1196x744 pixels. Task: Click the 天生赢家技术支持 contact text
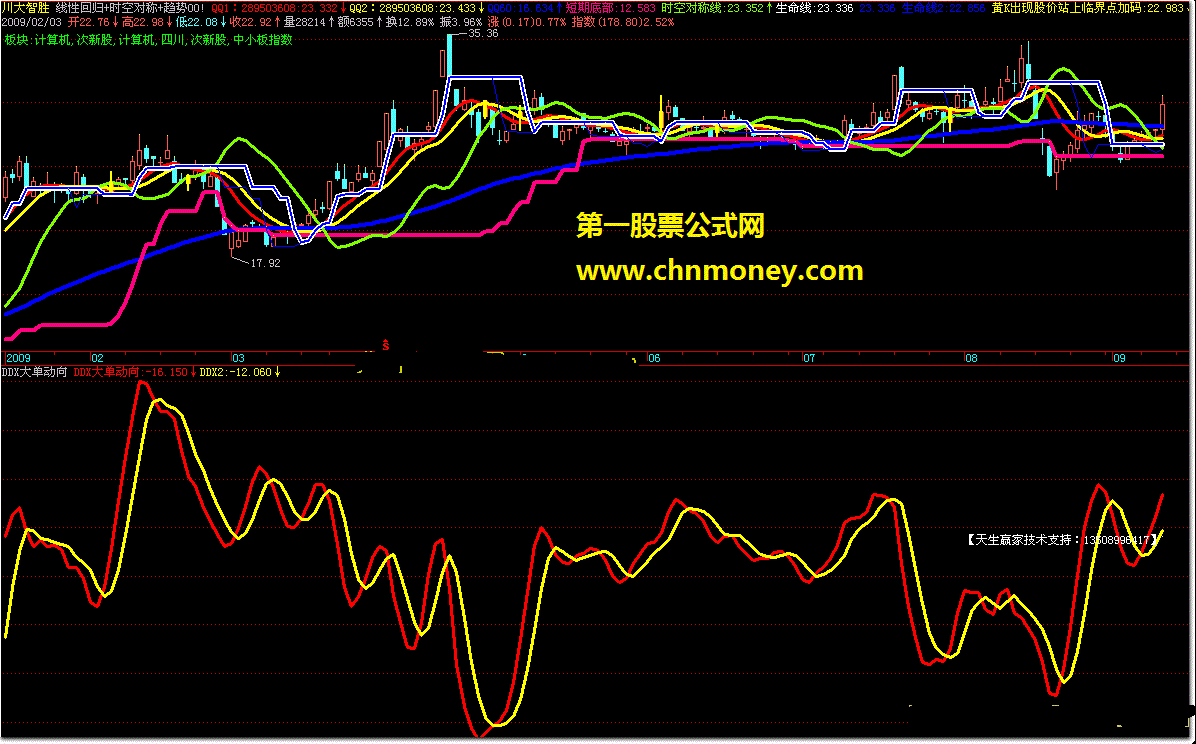coord(1063,540)
